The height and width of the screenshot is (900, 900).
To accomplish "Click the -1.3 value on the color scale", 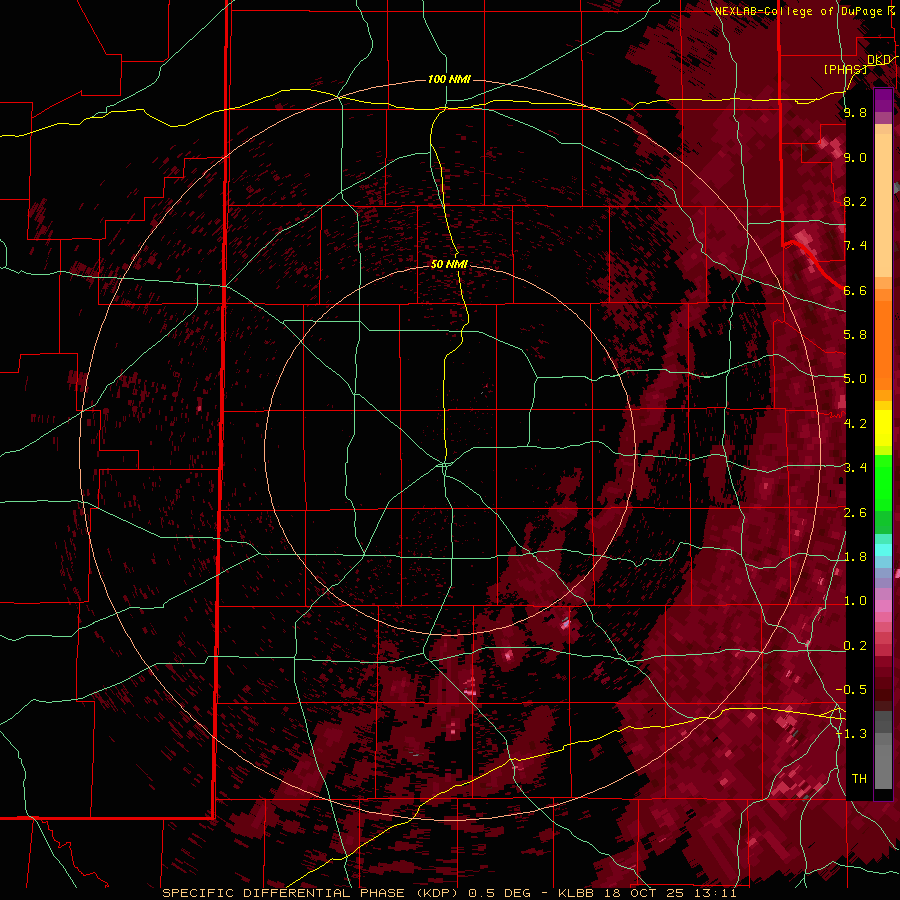I will [x=852, y=734].
